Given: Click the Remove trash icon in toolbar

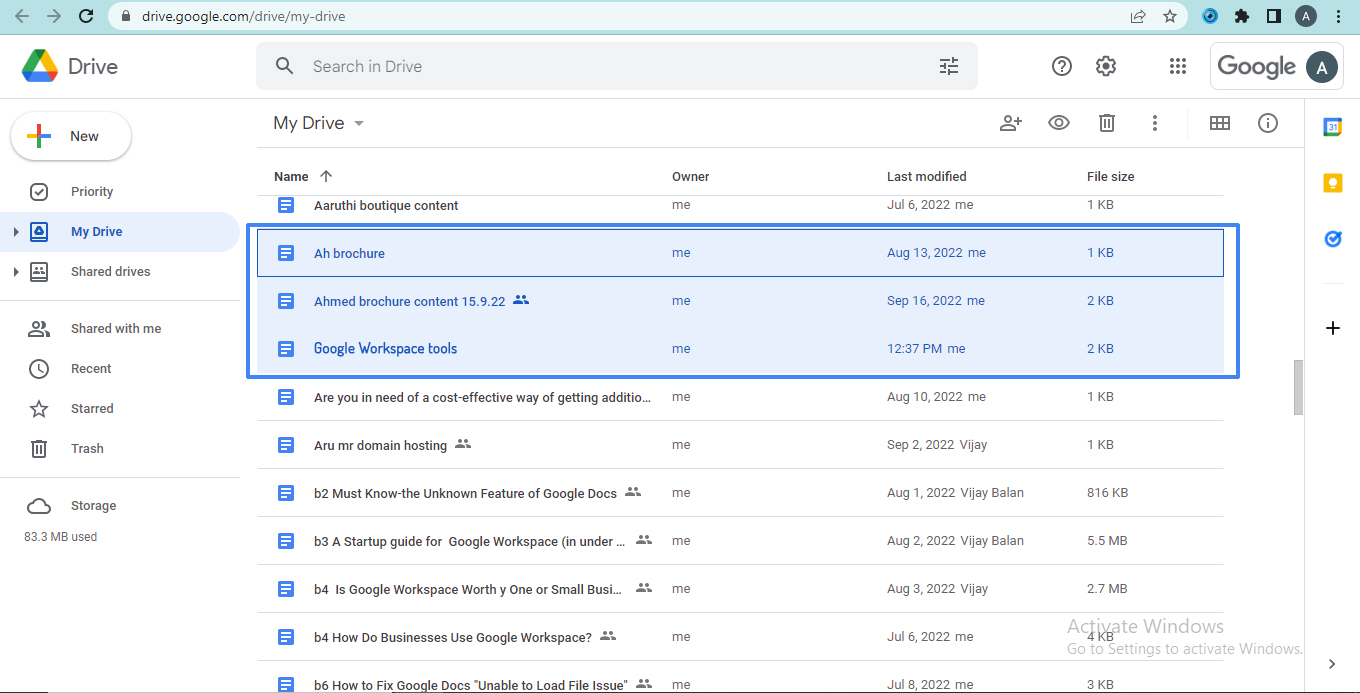Looking at the screenshot, I should 1107,123.
